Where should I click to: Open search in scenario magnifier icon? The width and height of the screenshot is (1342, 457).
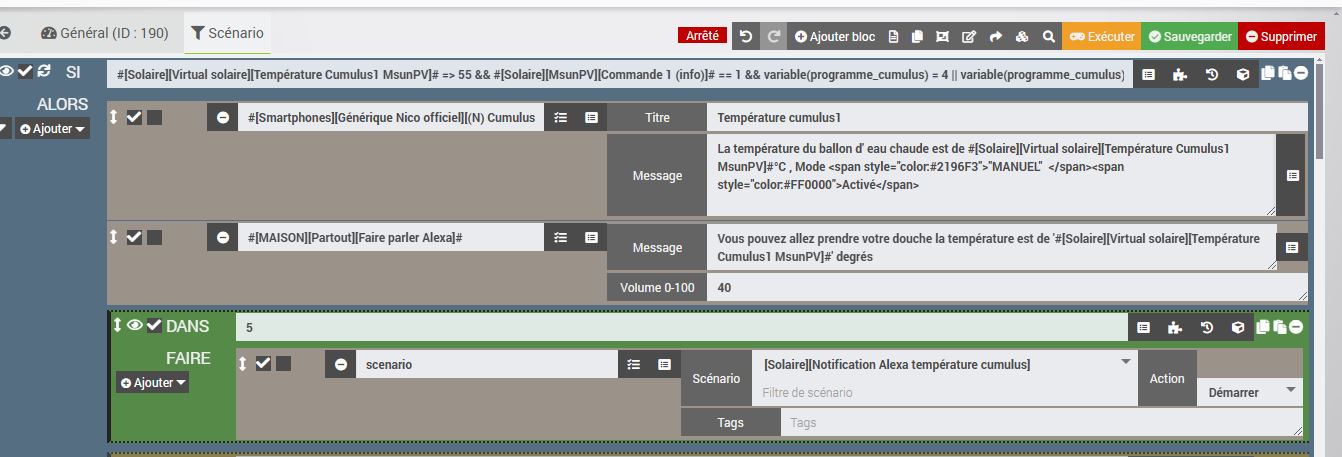(1048, 36)
